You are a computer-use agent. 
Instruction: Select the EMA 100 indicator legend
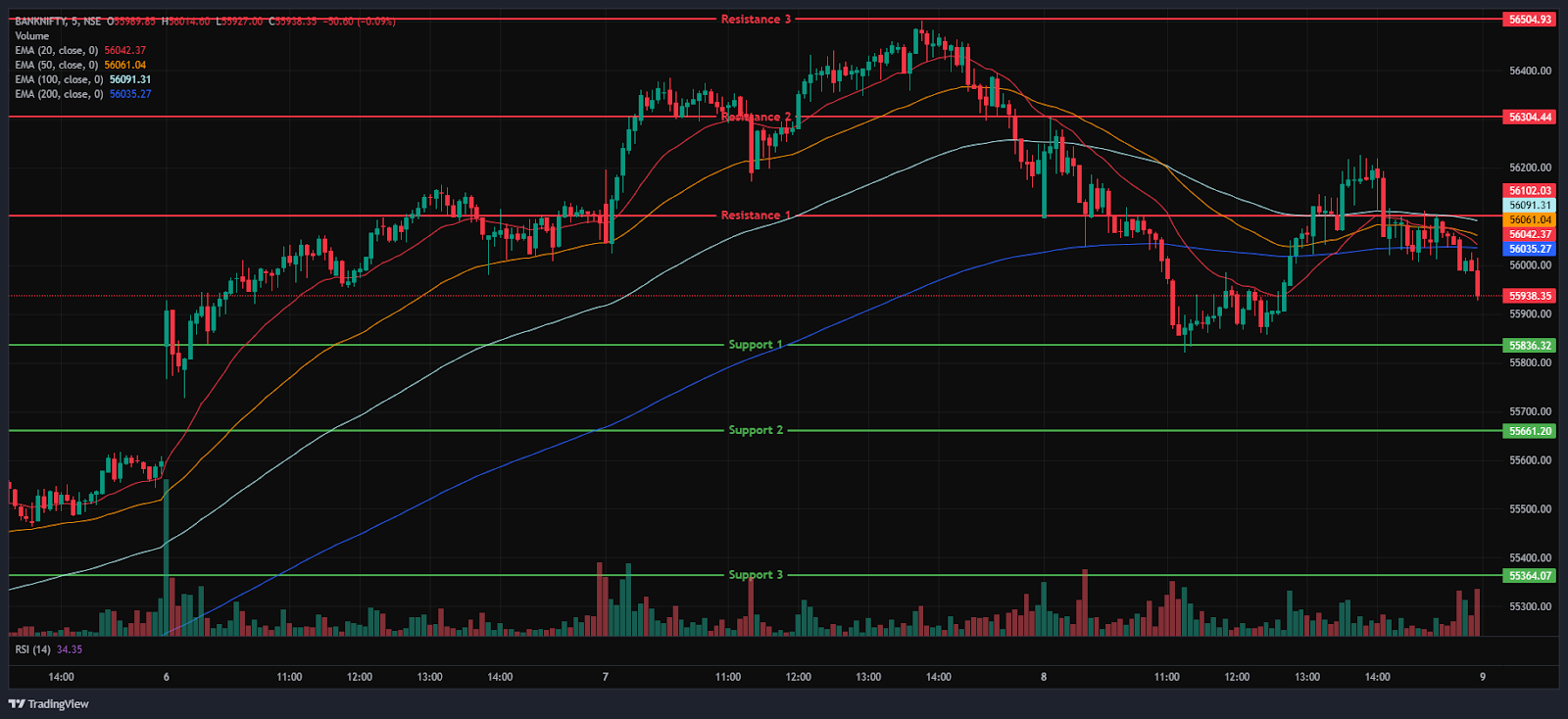(x=59, y=80)
